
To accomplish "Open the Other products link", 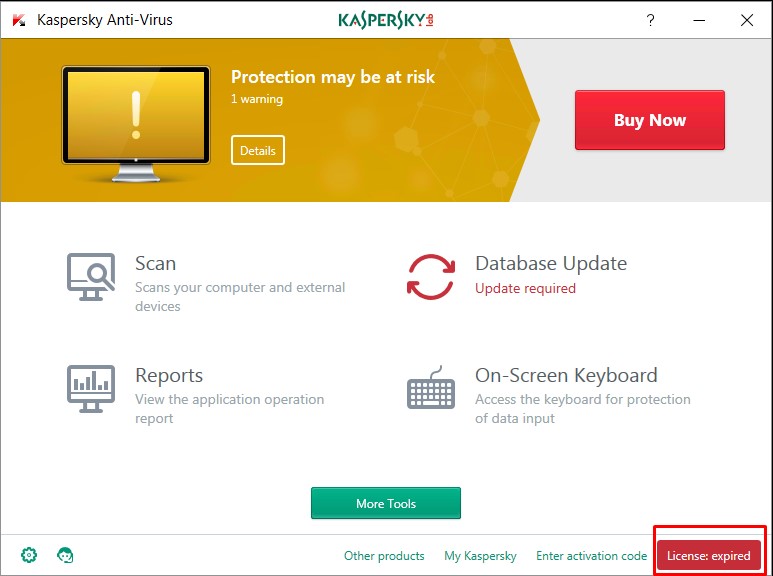I will click(x=384, y=556).
